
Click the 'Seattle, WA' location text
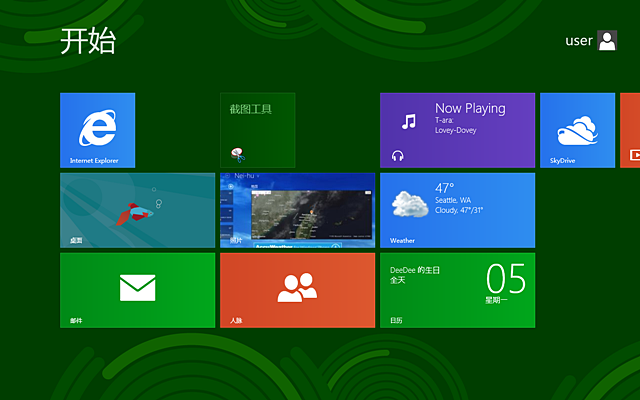click(453, 200)
